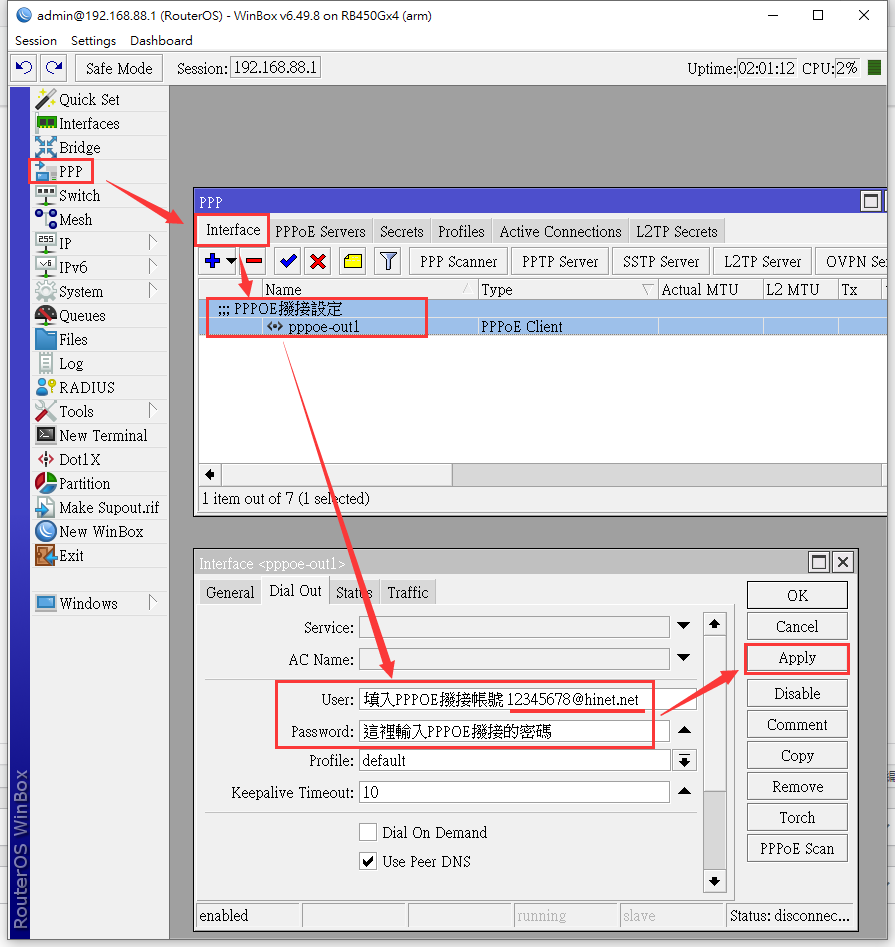Expand the IP submenu arrow
The width and height of the screenshot is (895, 947).
[153, 243]
